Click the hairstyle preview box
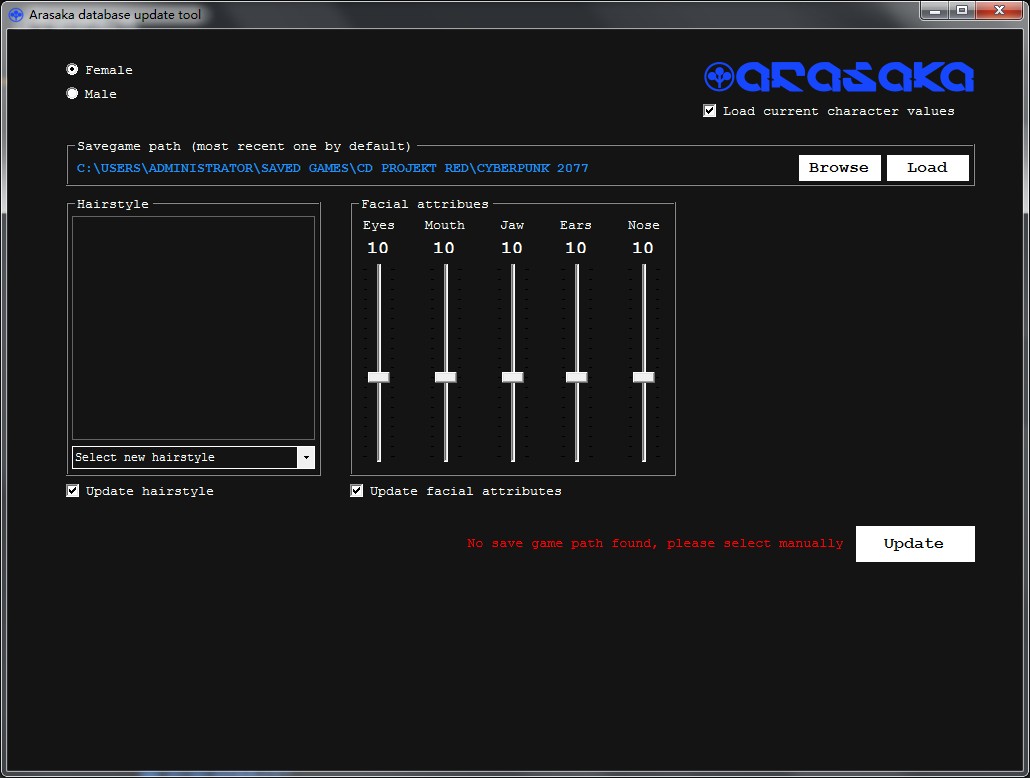 (193, 328)
